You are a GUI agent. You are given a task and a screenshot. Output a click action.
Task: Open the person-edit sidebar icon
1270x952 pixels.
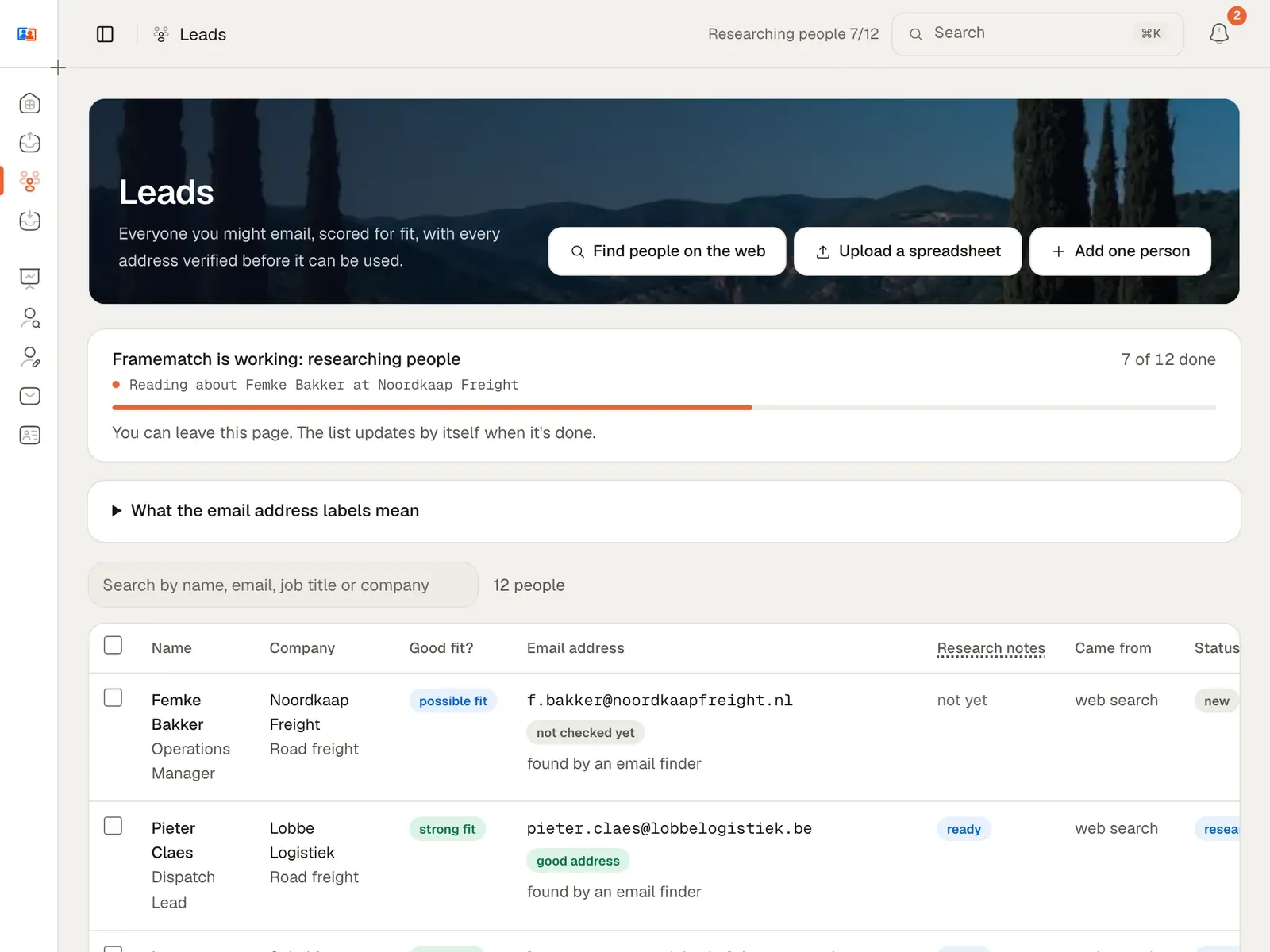(30, 357)
